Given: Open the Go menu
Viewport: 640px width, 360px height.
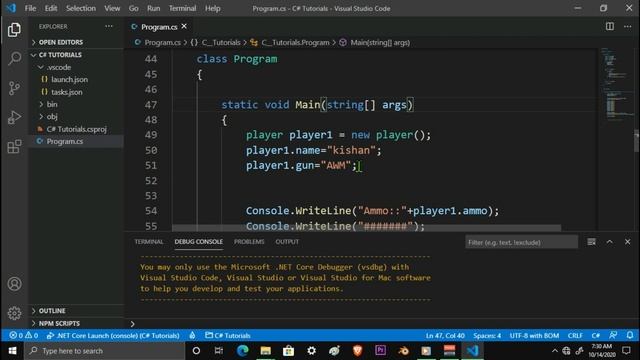Looking at the screenshot, I should point(133,8).
